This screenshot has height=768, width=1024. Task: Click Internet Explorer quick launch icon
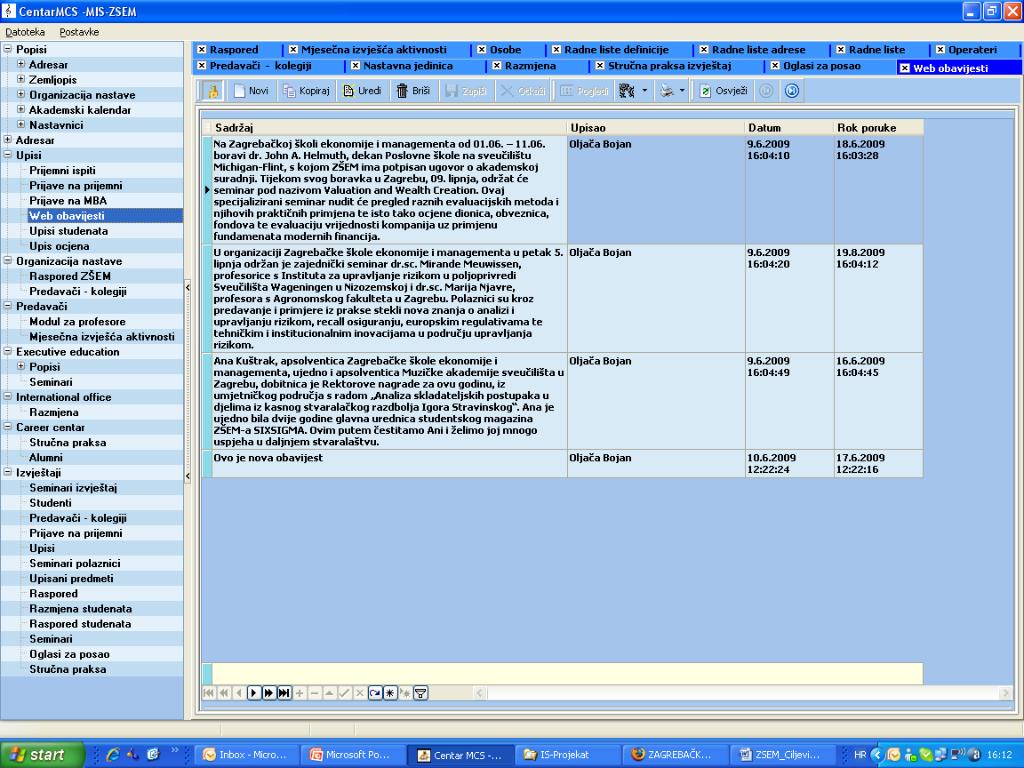(113, 754)
